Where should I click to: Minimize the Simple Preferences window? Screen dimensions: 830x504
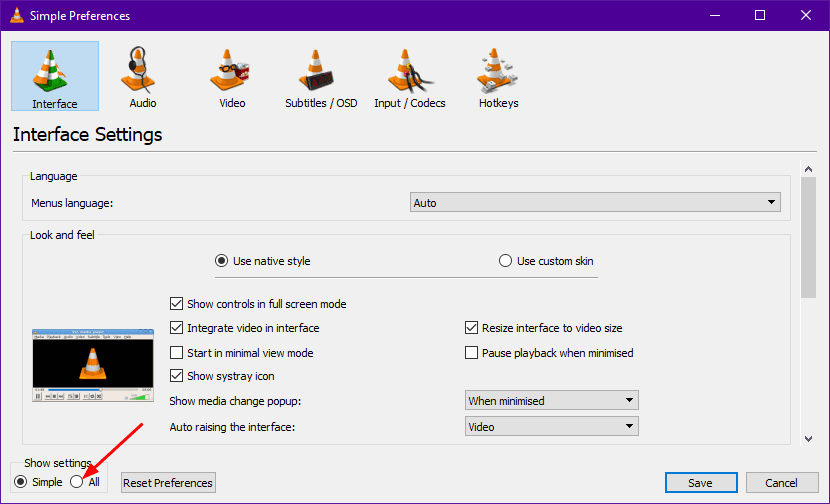pos(715,15)
